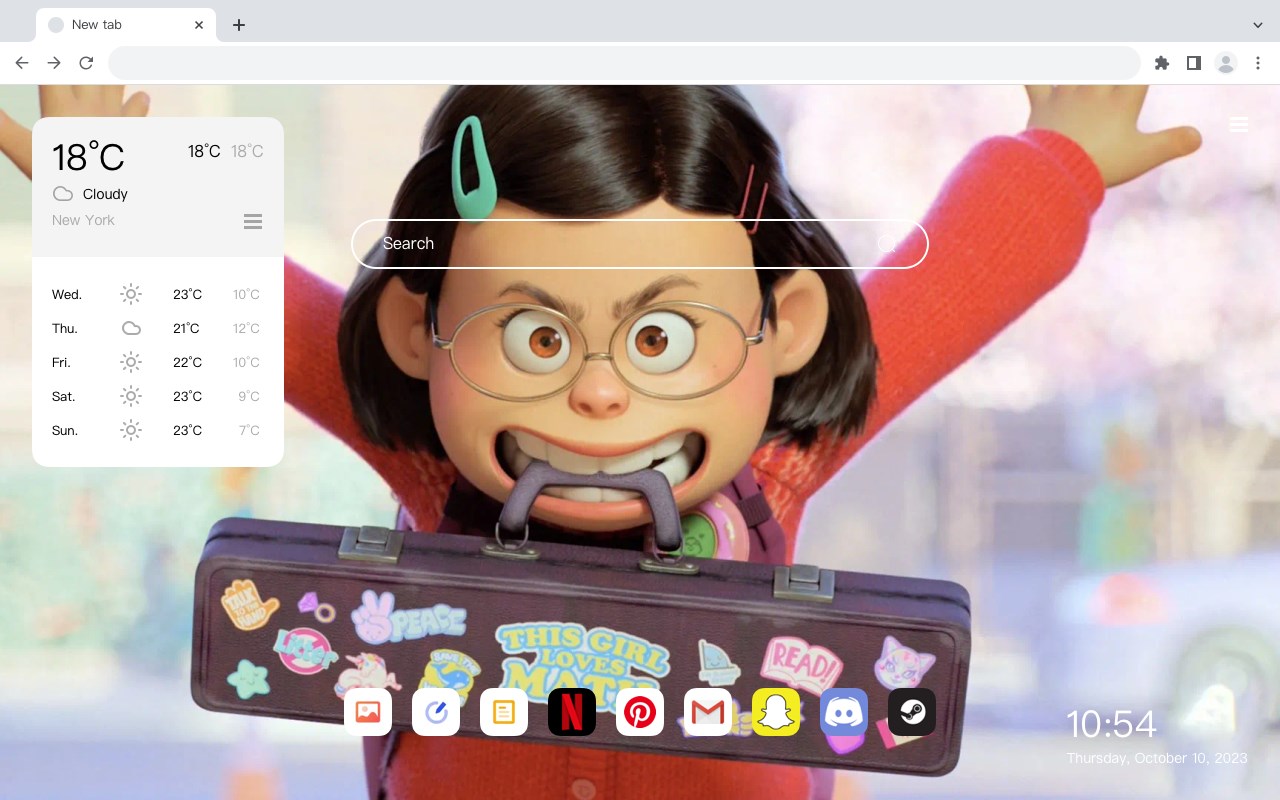Viewport: 1280px width, 800px height.
Task: Click the Cloudy condition label
Action: 105,194
